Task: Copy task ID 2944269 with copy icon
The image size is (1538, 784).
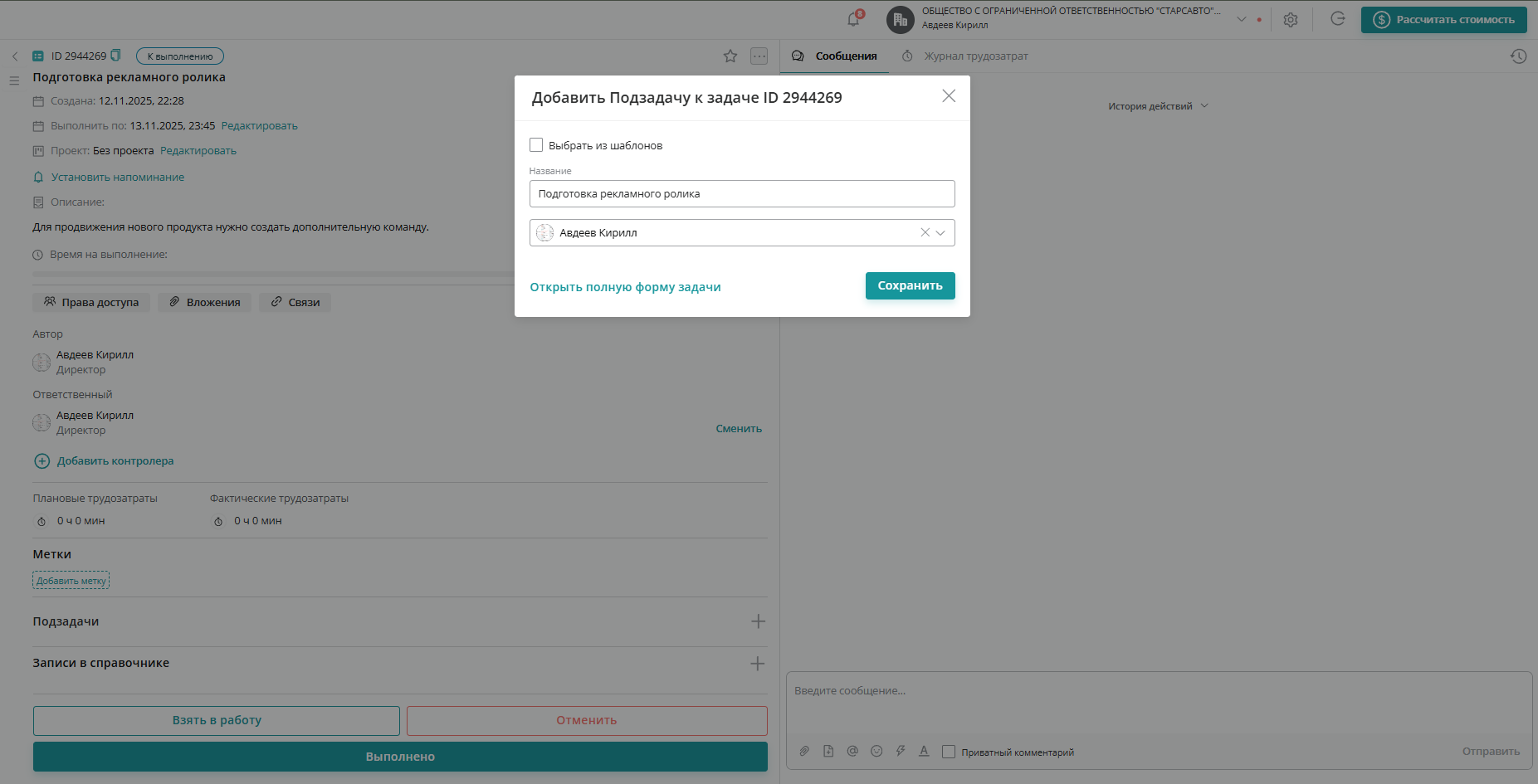Action: coord(116,56)
